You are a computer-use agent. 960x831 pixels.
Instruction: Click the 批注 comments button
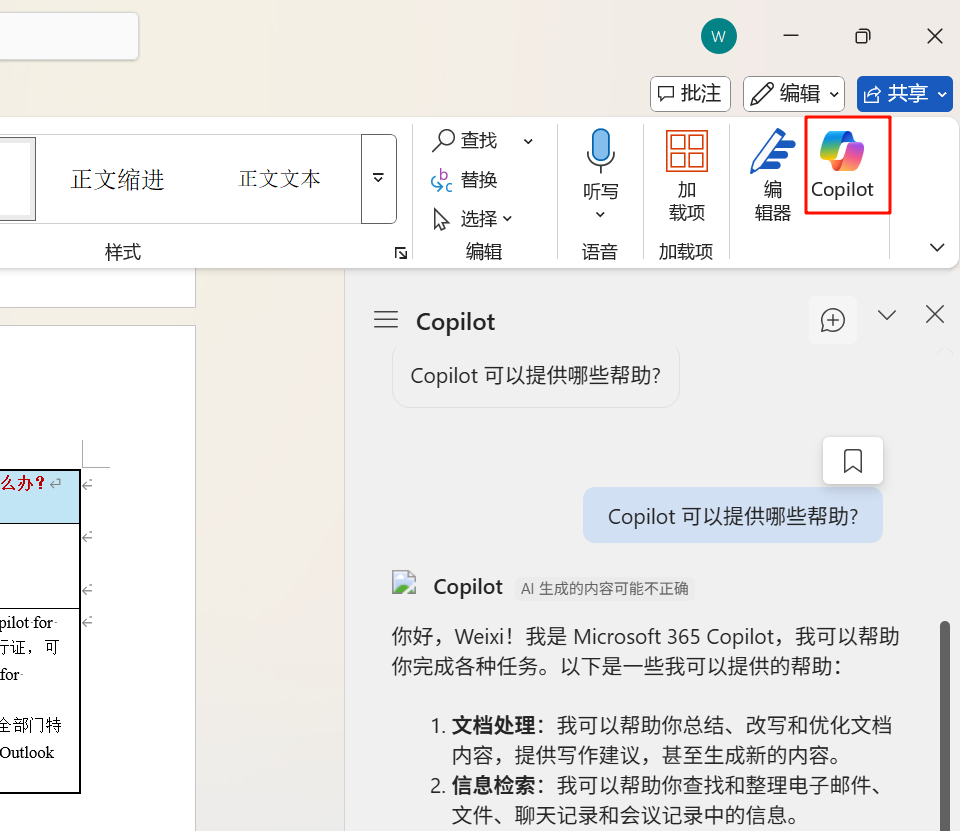click(x=690, y=94)
